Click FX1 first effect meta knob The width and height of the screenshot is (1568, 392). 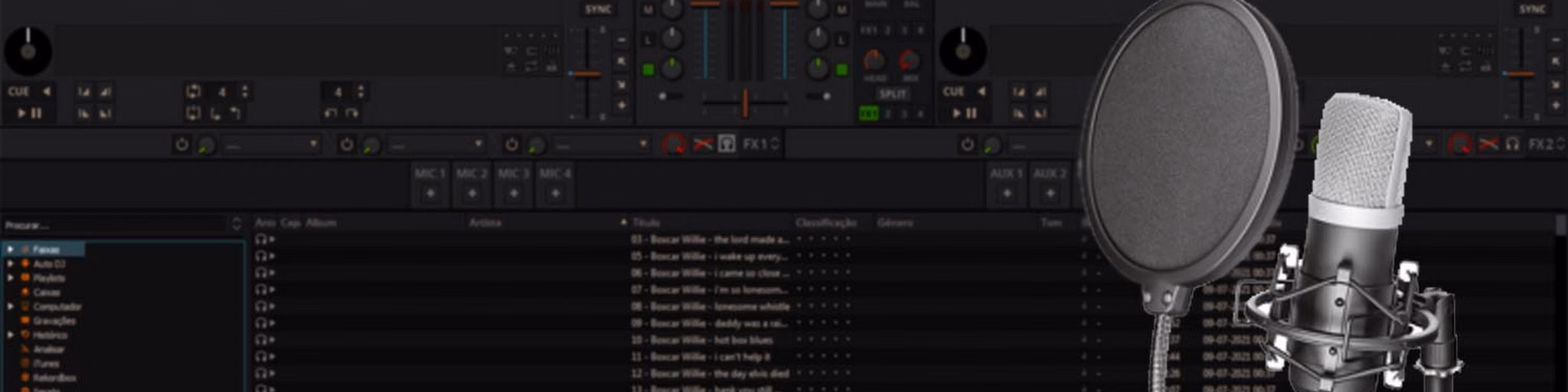pyautogui.click(x=206, y=144)
